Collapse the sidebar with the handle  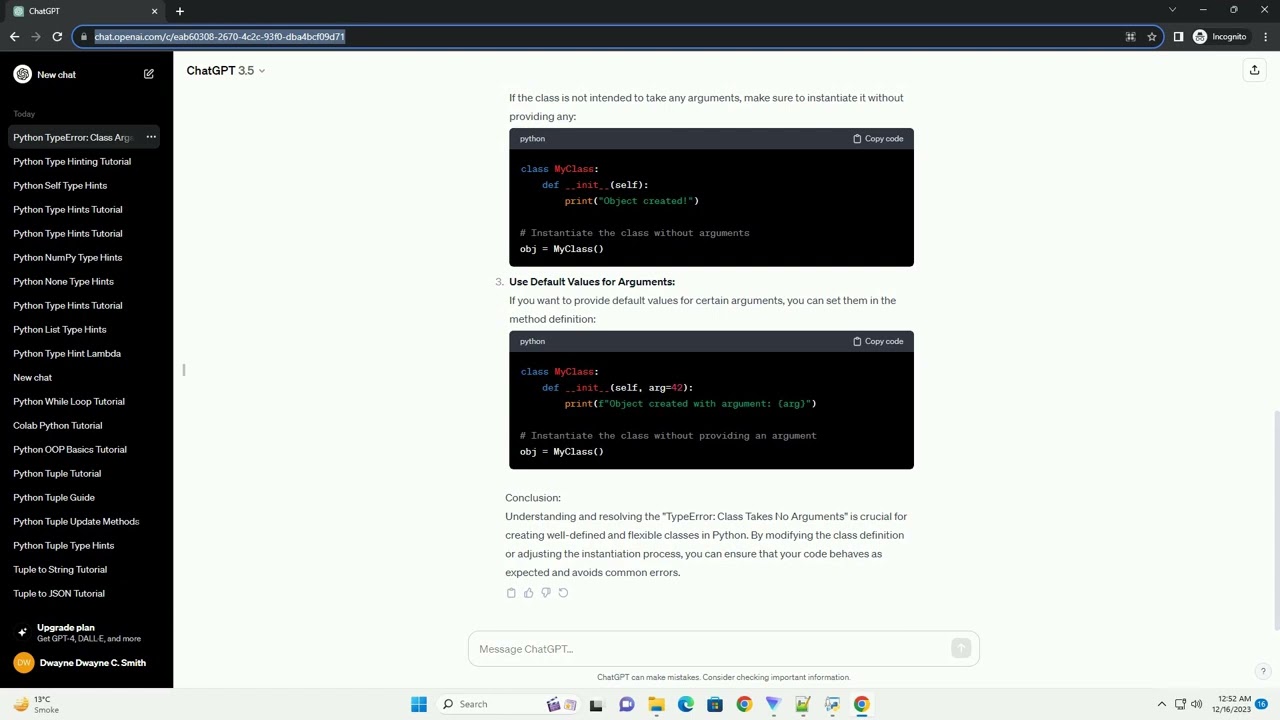coord(183,370)
